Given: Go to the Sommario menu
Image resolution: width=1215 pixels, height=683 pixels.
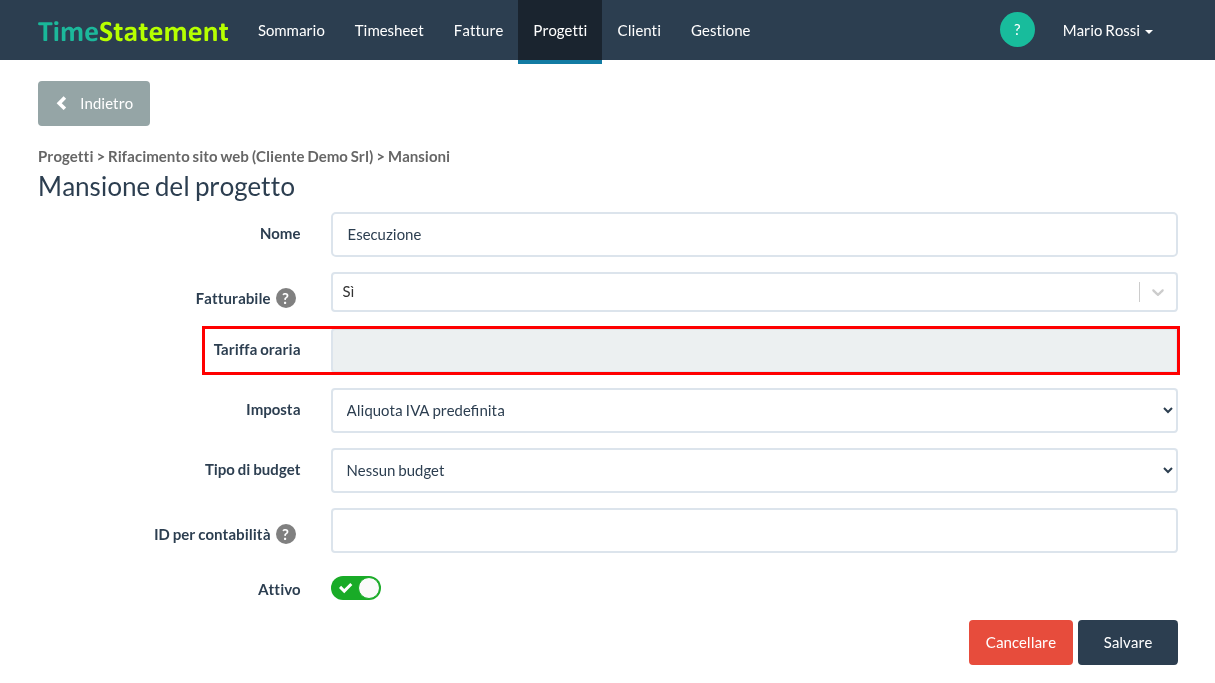Looking at the screenshot, I should point(291,31).
